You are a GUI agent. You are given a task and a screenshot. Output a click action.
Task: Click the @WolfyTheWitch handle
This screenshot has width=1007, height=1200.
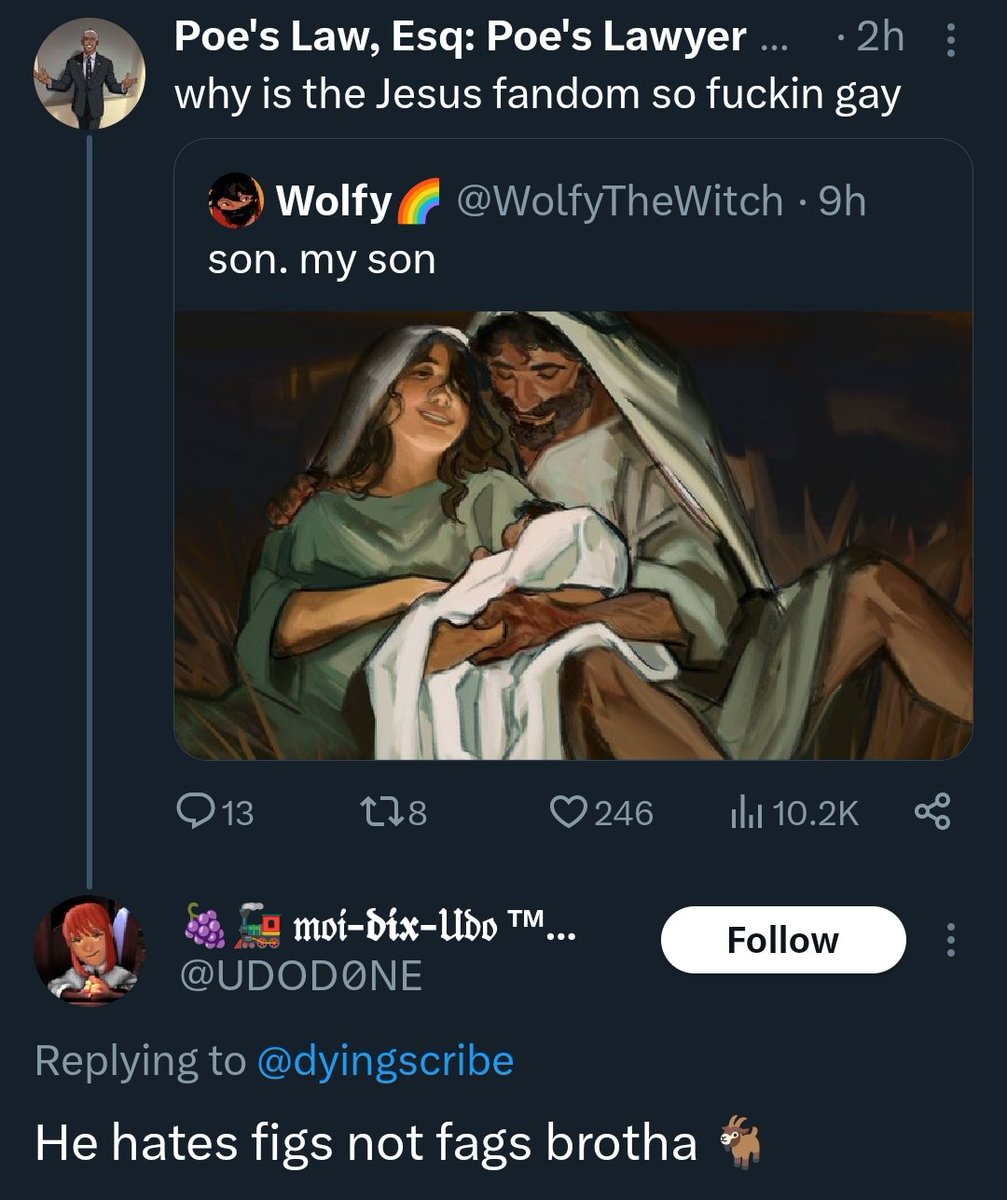619,202
